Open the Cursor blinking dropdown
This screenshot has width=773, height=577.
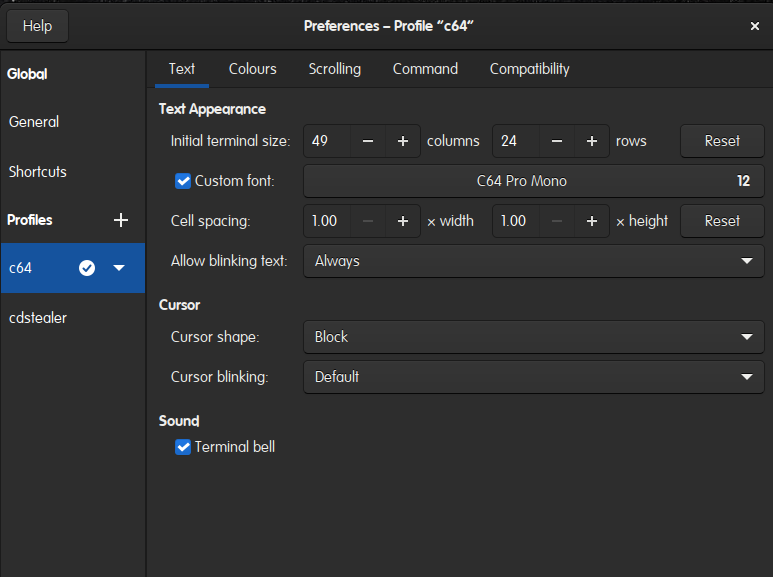tap(533, 377)
